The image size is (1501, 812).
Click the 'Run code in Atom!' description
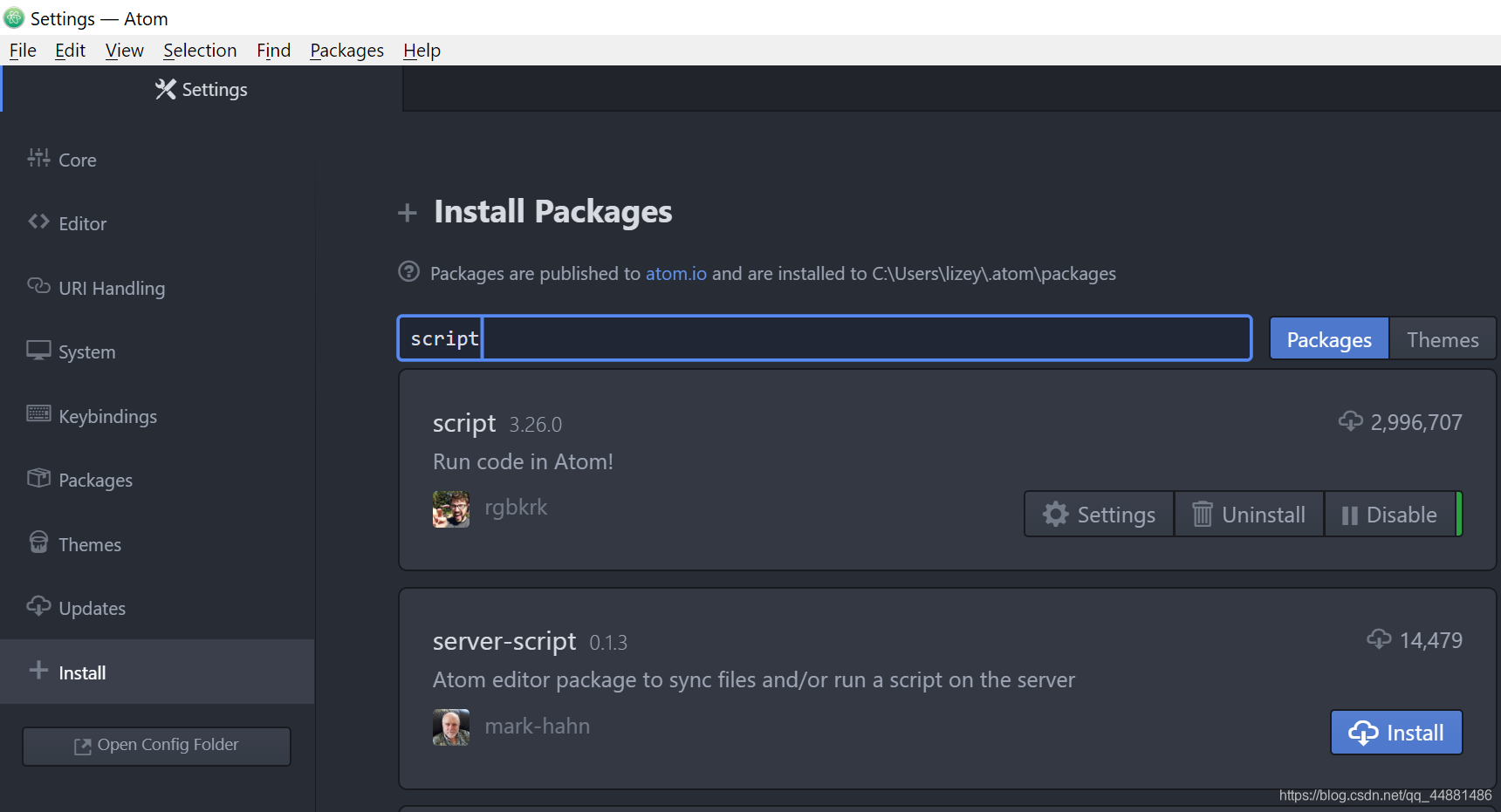(x=523, y=462)
